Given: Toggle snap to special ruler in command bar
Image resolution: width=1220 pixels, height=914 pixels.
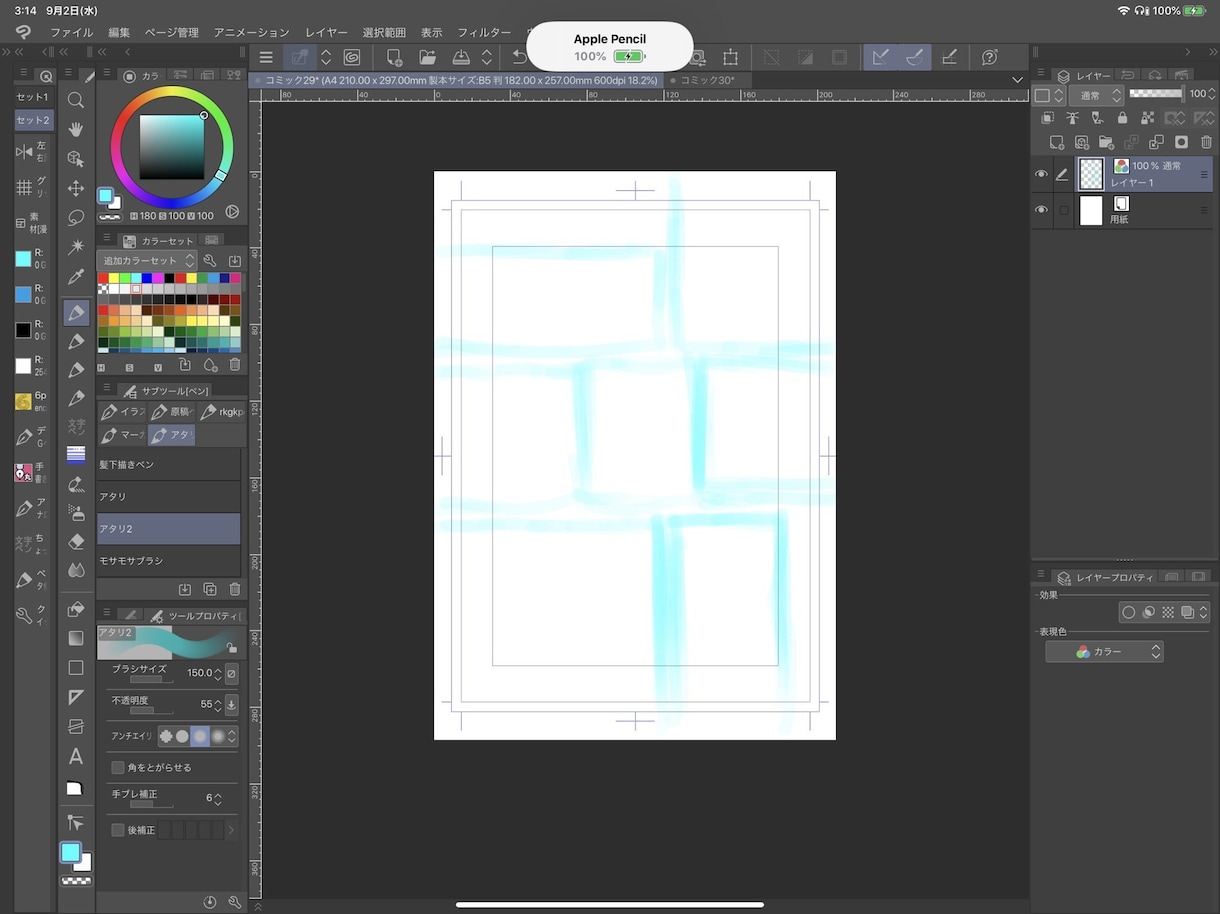Looking at the screenshot, I should [914, 57].
